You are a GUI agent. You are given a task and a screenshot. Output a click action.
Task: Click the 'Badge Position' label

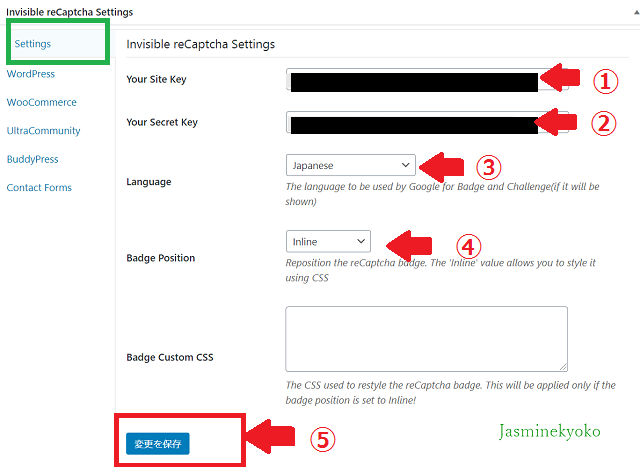tap(161, 258)
